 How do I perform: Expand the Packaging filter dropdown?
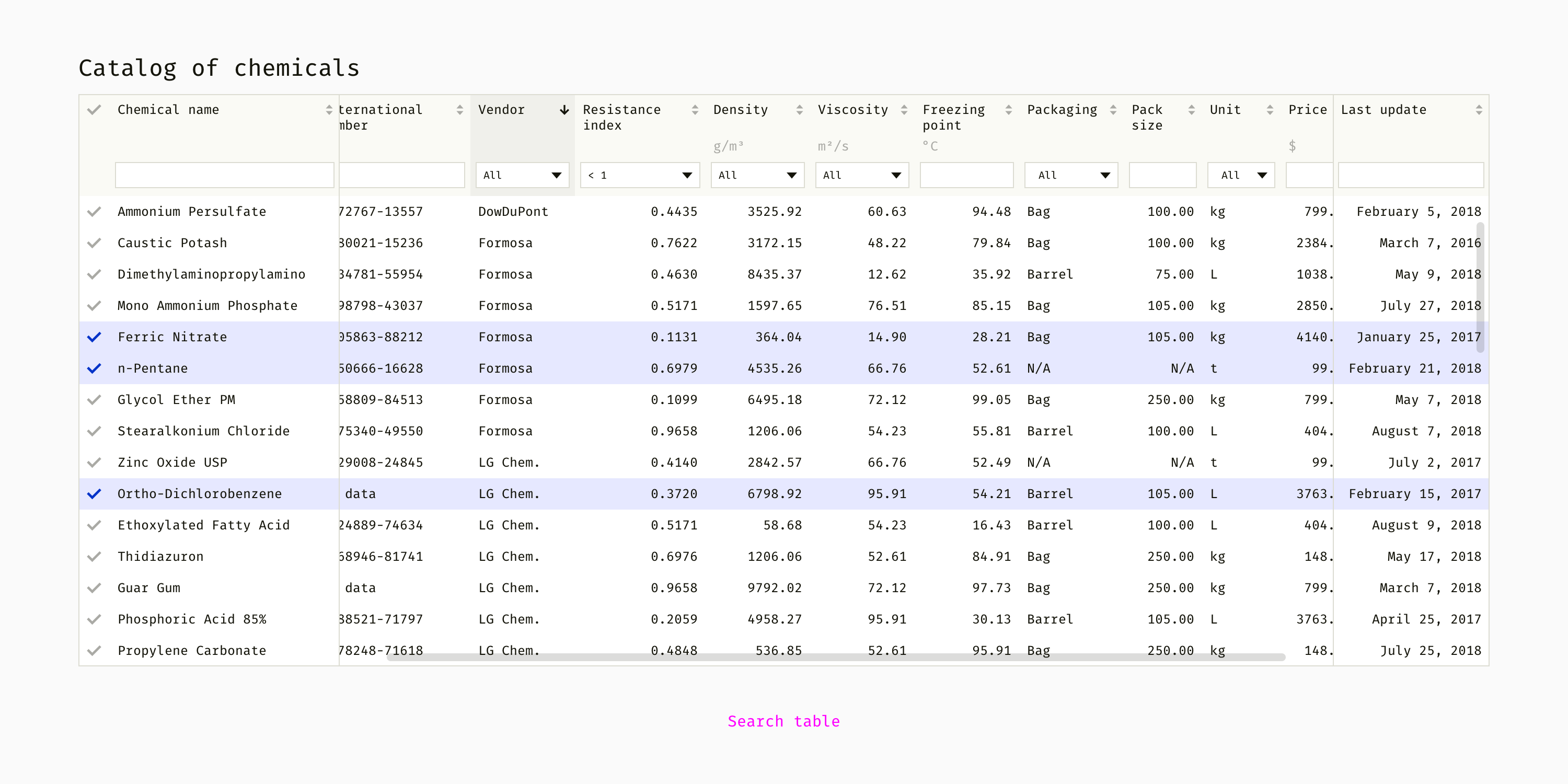(1071, 175)
